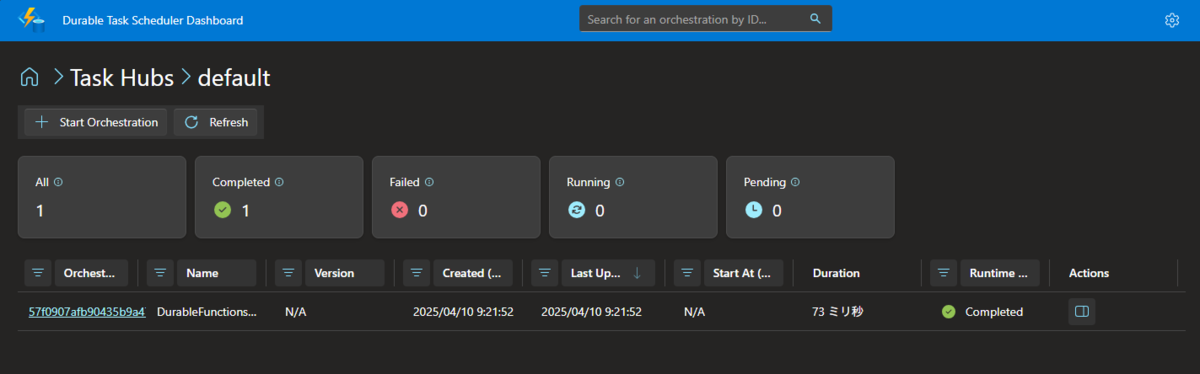Click the Refresh button
The height and width of the screenshot is (374, 1200).
(216, 122)
